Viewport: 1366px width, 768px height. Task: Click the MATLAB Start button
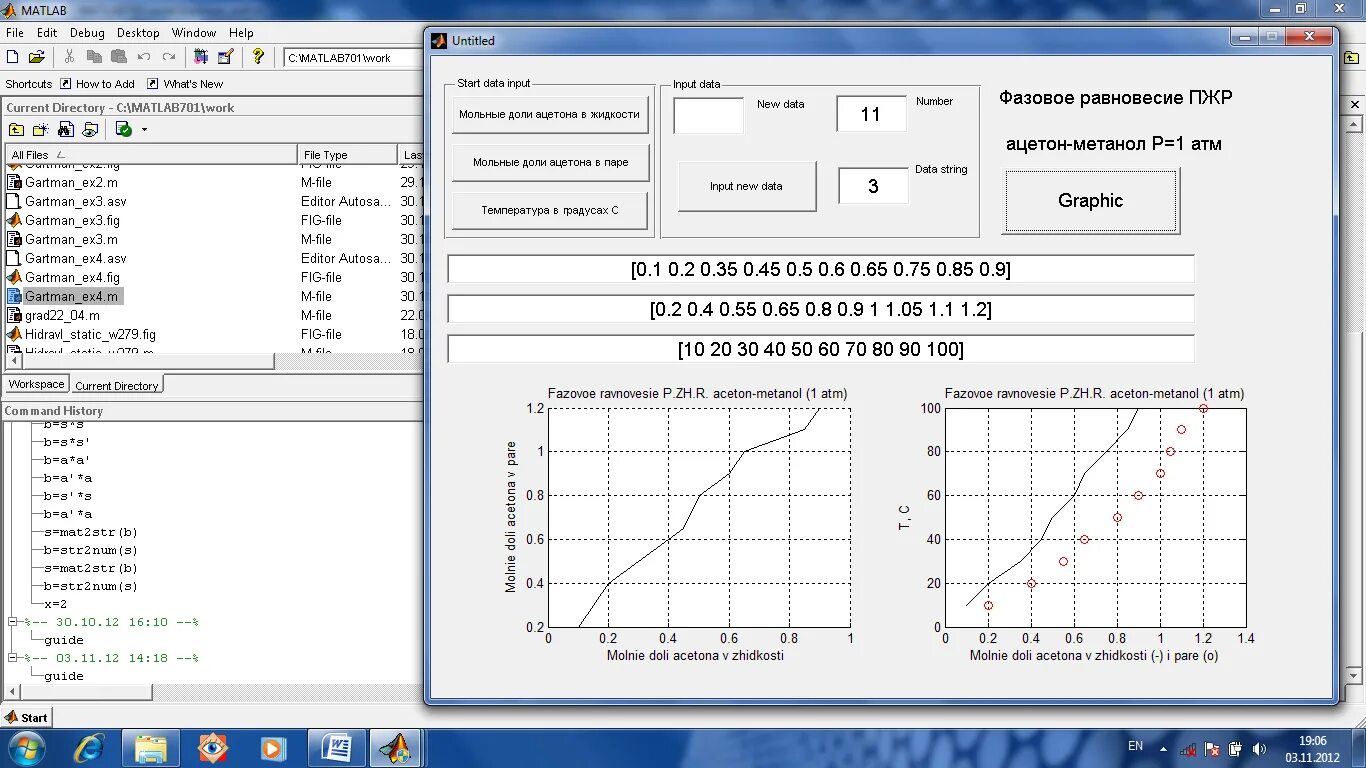(27, 717)
